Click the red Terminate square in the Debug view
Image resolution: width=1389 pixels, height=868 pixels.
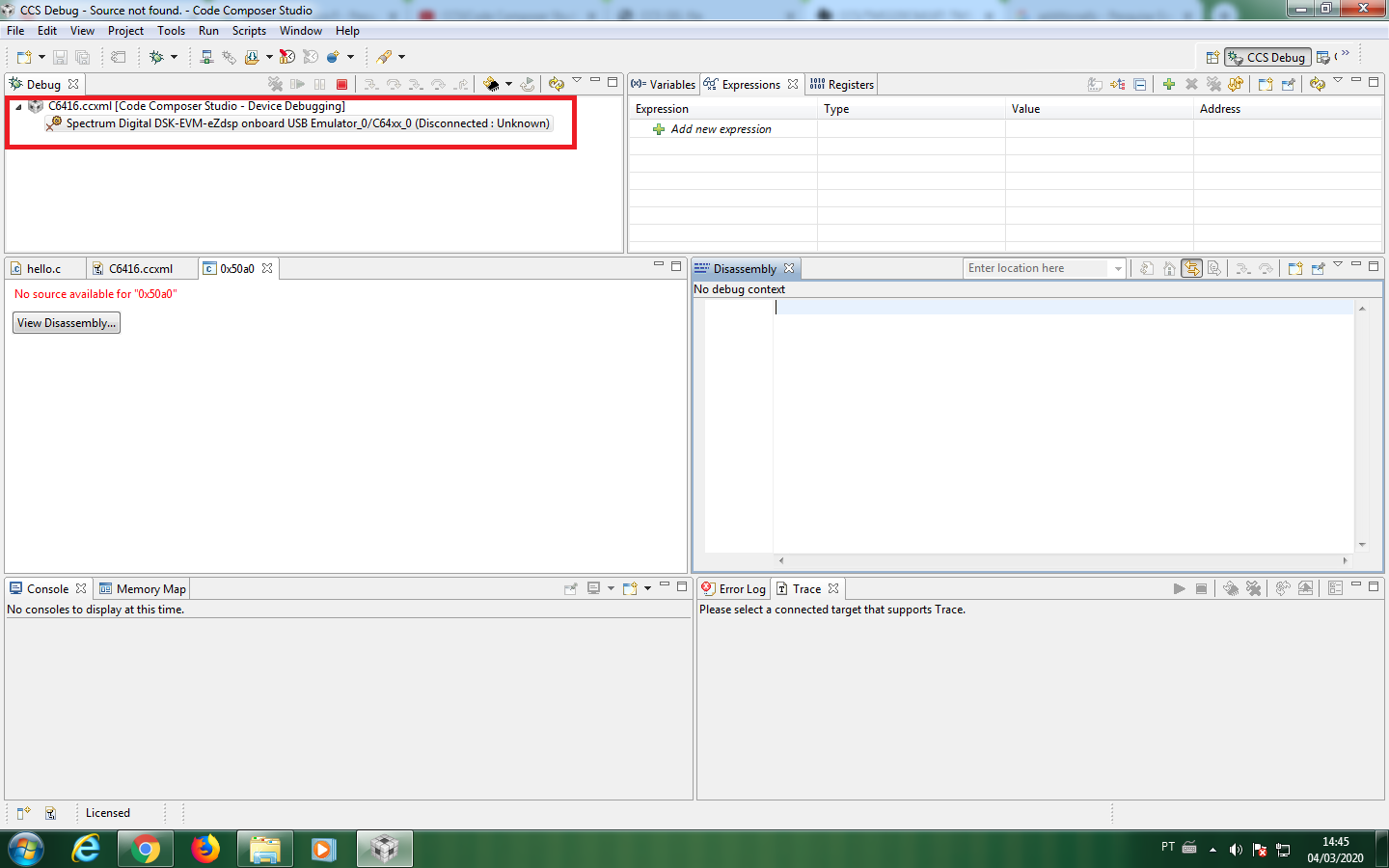(341, 85)
